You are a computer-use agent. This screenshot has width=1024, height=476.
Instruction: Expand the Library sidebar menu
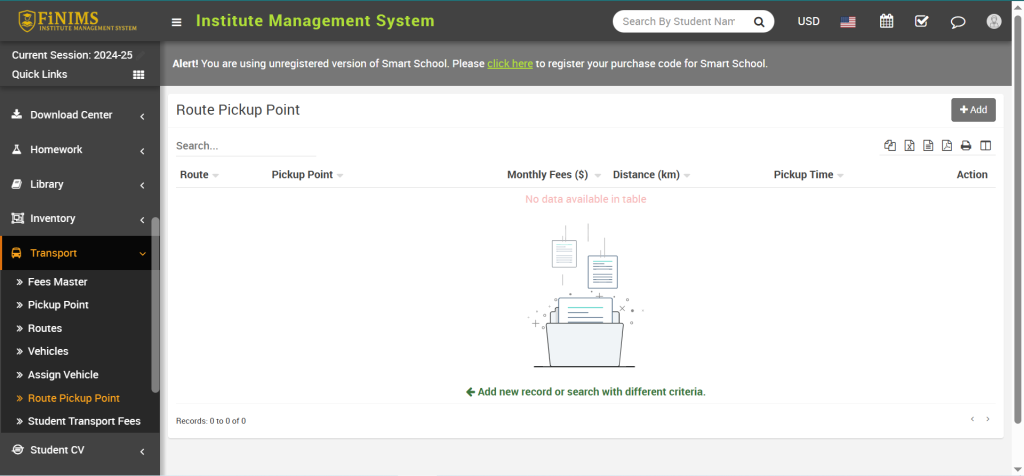pyautogui.click(x=79, y=184)
